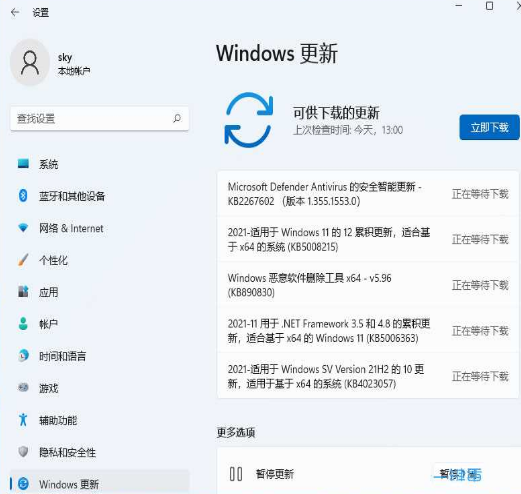This screenshot has width=521, height=494.
Task: Click the .NET Framework KB5006363 update entry
Action: (x=368, y=331)
